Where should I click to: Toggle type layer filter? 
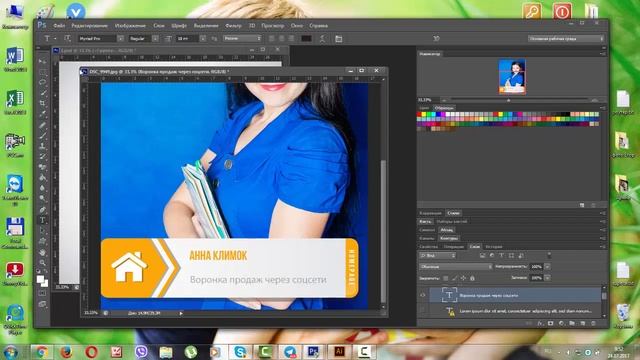point(502,256)
